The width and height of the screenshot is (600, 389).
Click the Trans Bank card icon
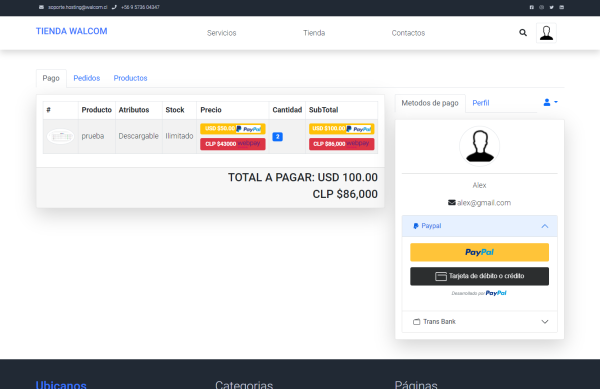(416, 322)
